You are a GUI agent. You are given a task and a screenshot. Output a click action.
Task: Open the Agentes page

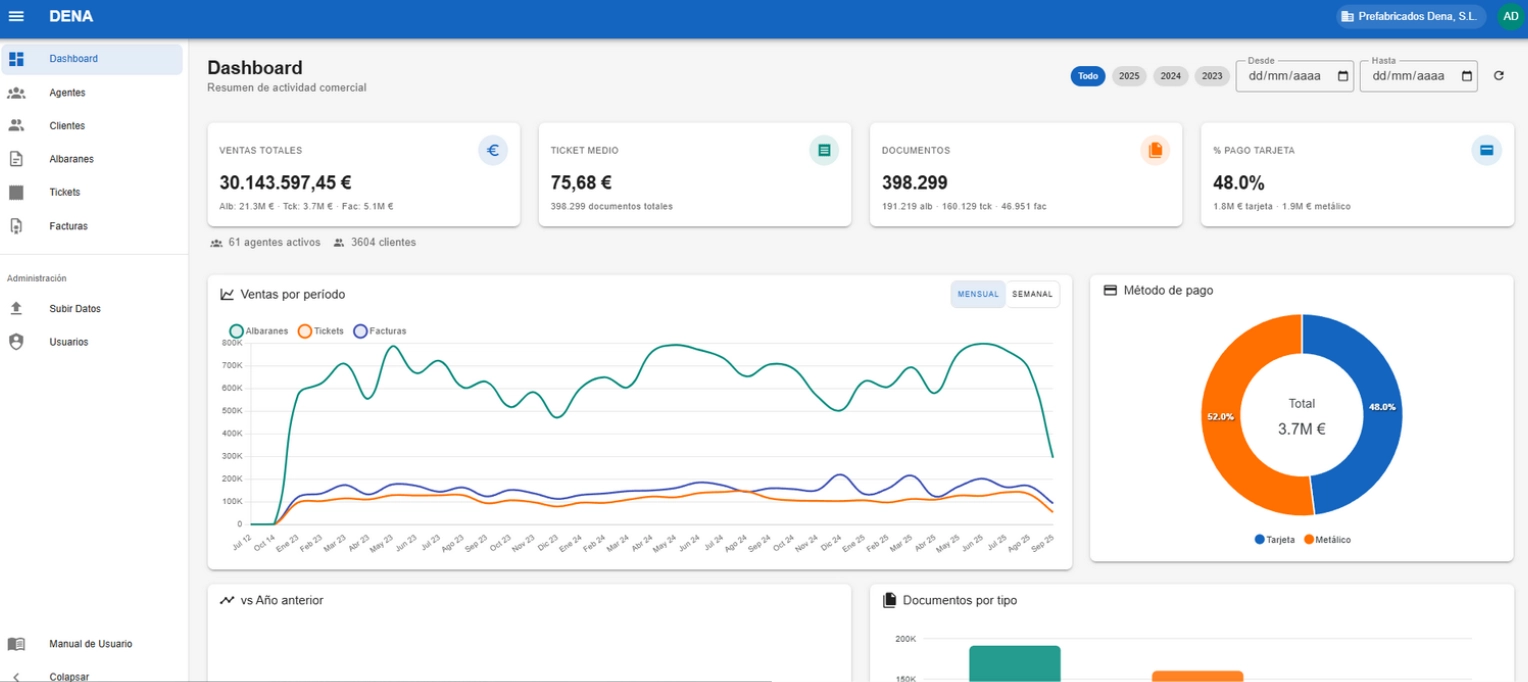pos(92,93)
